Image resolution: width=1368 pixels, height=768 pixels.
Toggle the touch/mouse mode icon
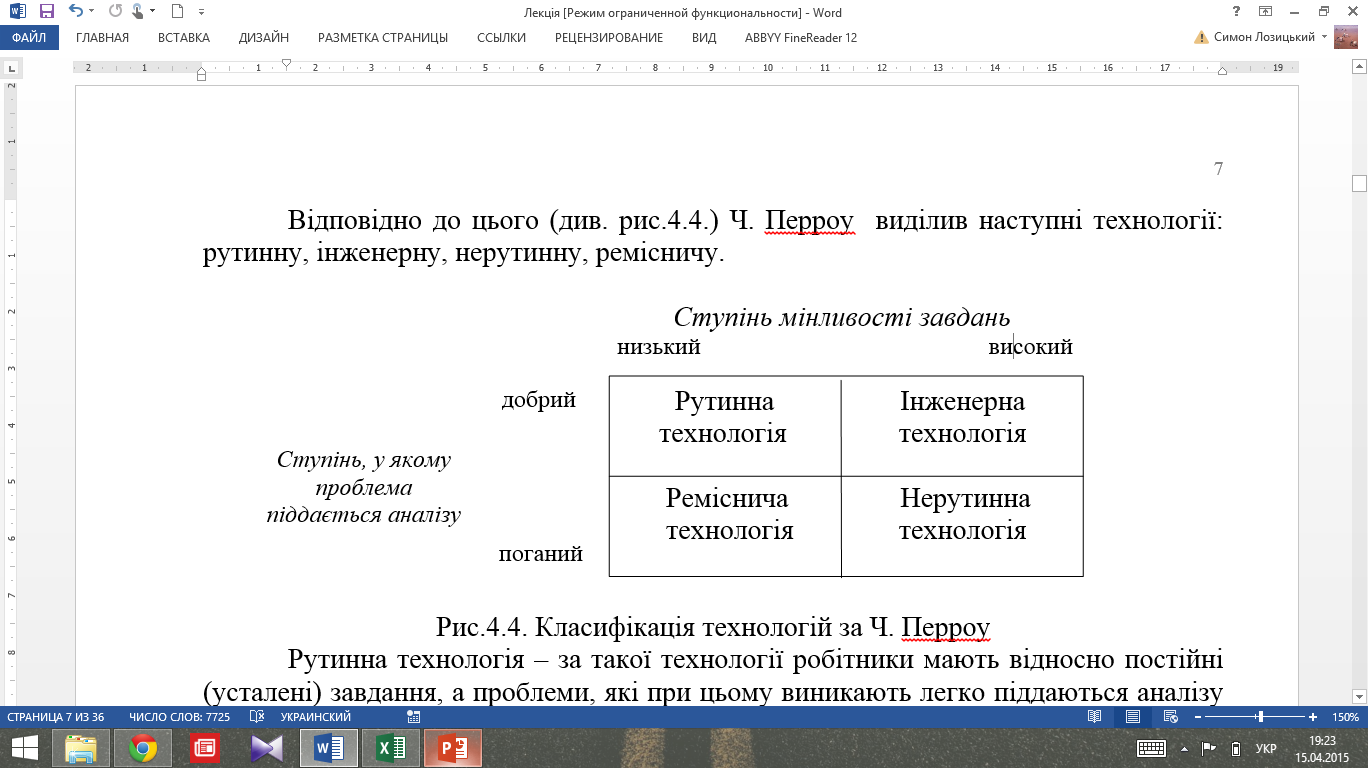[x=137, y=12]
